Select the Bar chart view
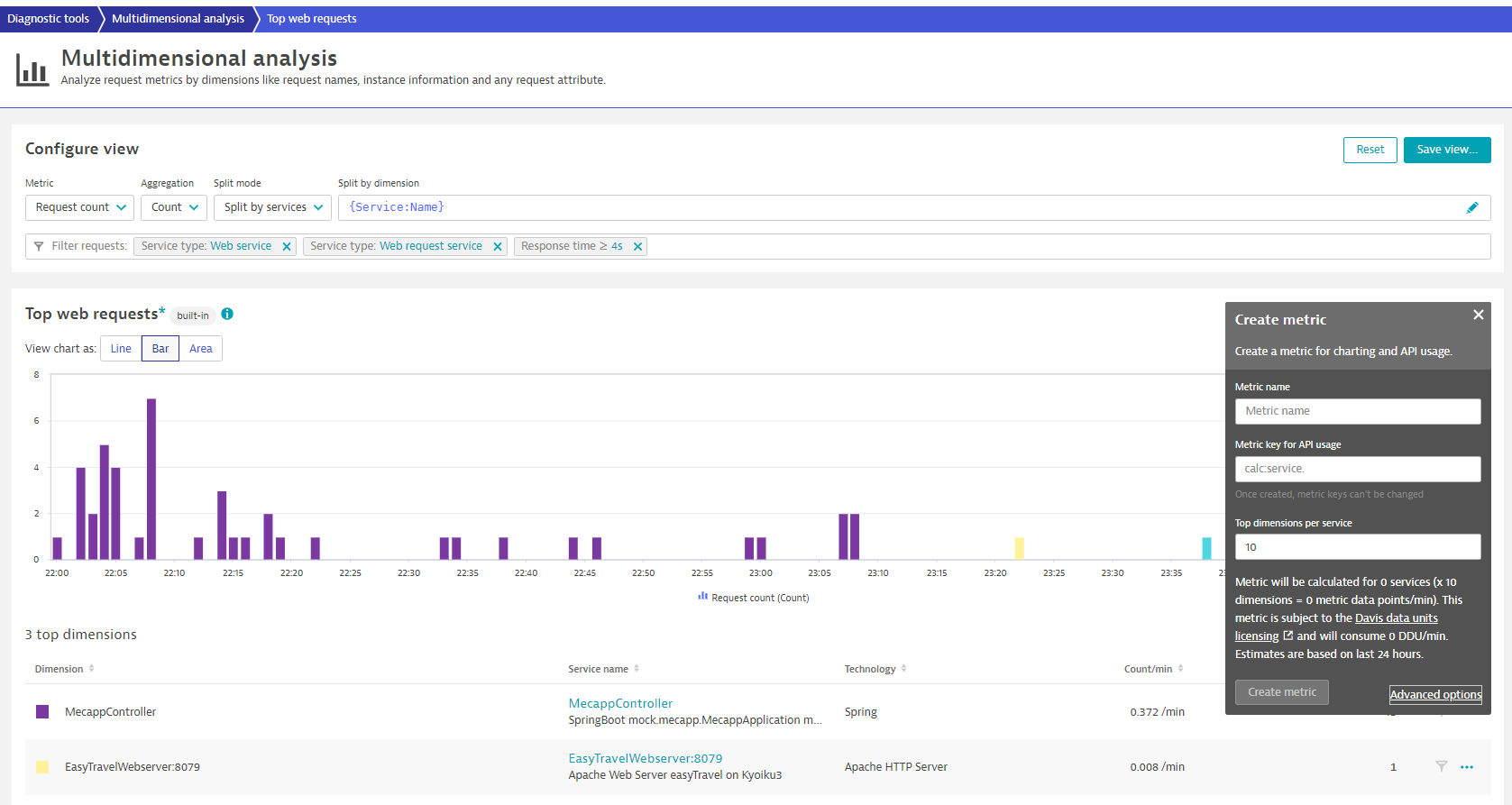1512x805 pixels. (160, 349)
